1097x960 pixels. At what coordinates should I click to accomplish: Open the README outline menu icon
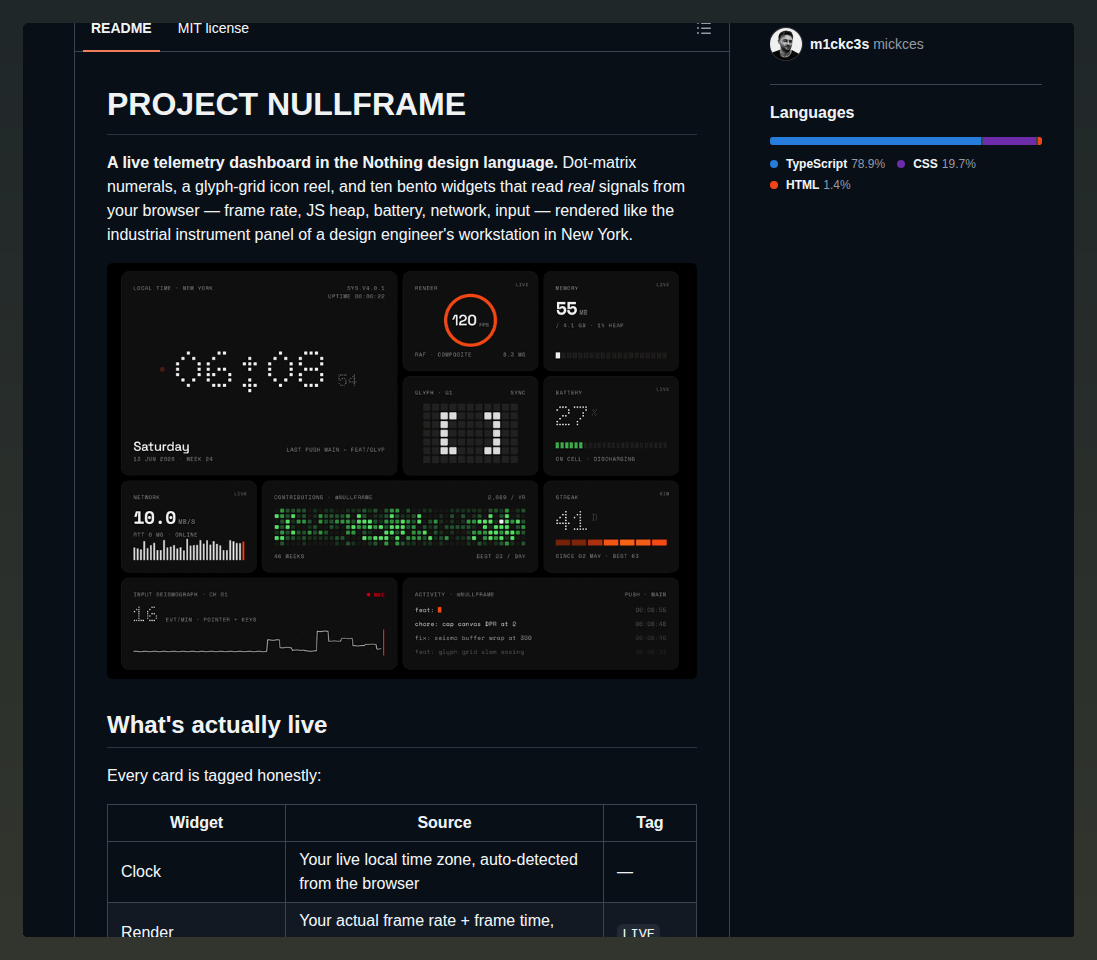(x=704, y=29)
